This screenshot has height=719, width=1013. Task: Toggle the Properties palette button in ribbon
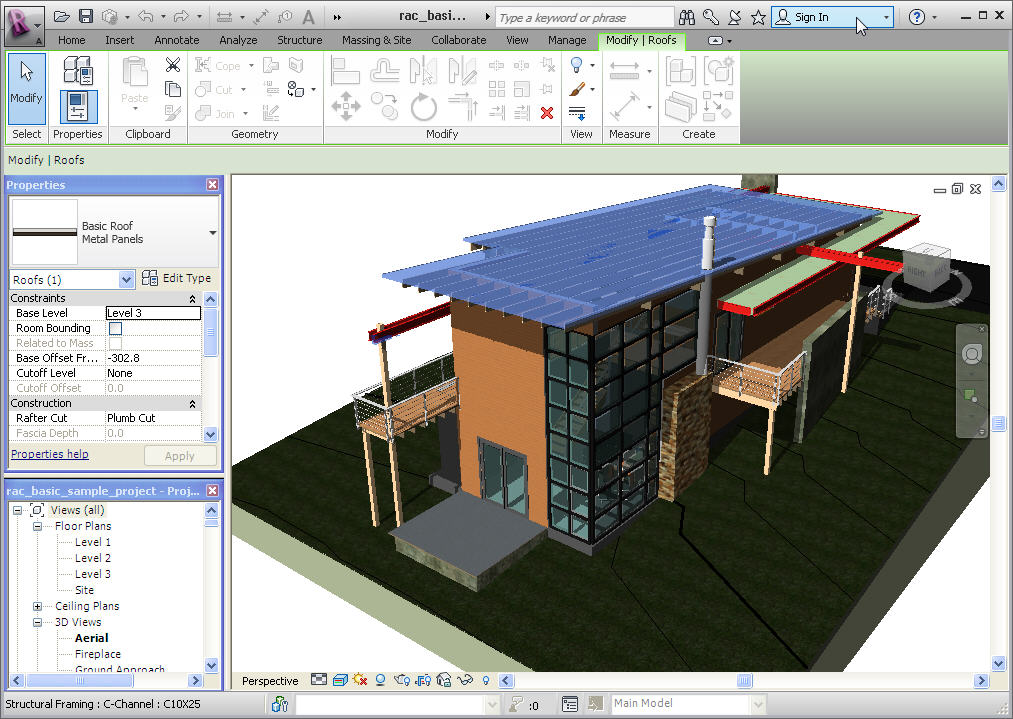[x=78, y=106]
